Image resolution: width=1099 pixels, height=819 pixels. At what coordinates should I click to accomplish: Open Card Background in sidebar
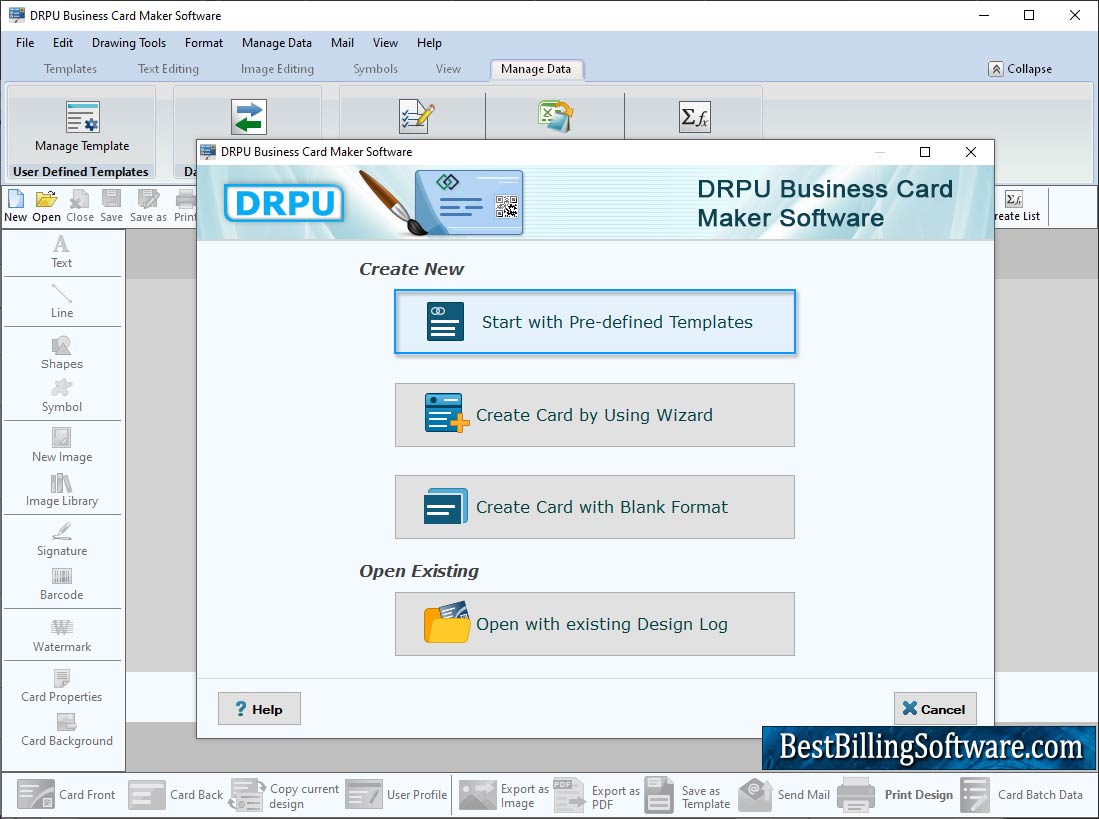67,731
